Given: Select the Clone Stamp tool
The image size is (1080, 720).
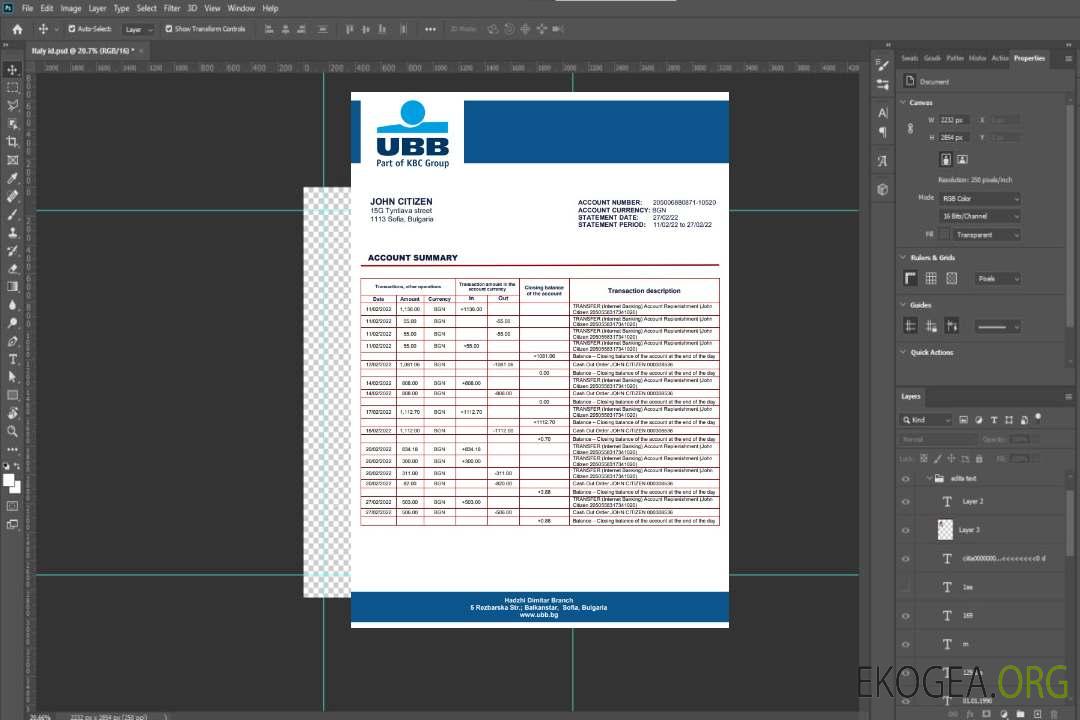Looking at the screenshot, I should coord(12,232).
